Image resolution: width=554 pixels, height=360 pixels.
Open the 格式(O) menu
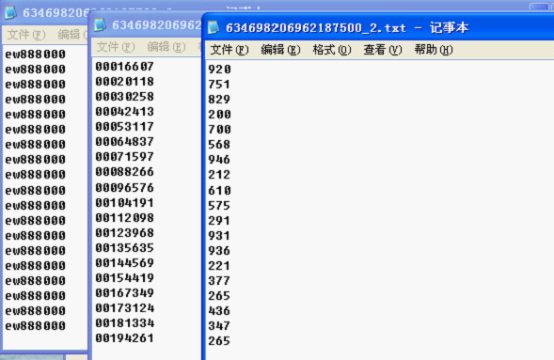tap(332, 50)
